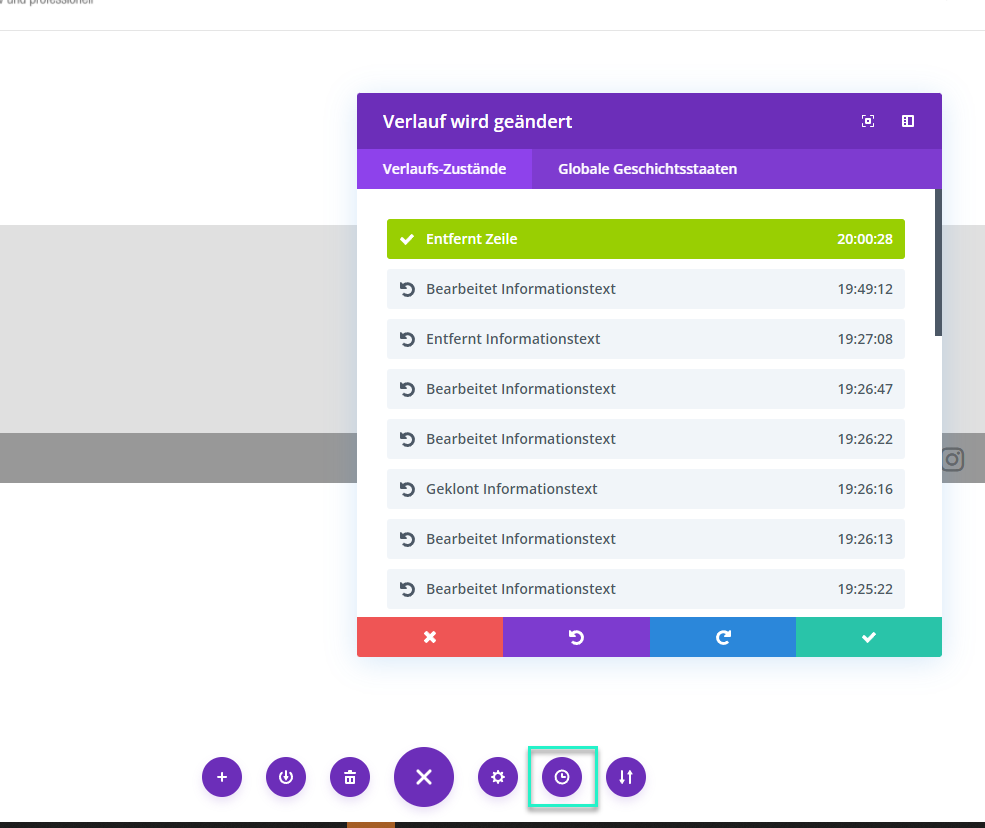This screenshot has height=828, width=985.
Task: Restore Entfernt Informationstext state at 19:27:08
Action: [645, 339]
